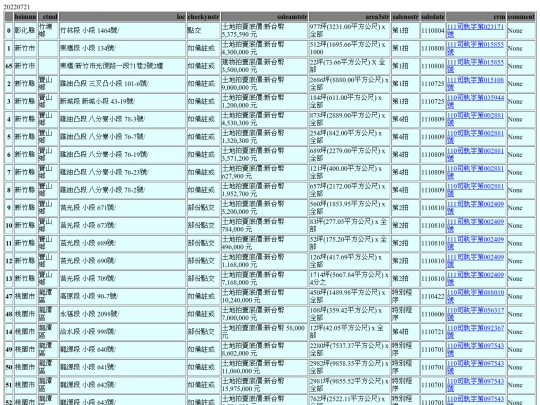Select the row index cell 65
This screenshot has height=405, width=540.
pyautogui.click(x=9, y=66)
